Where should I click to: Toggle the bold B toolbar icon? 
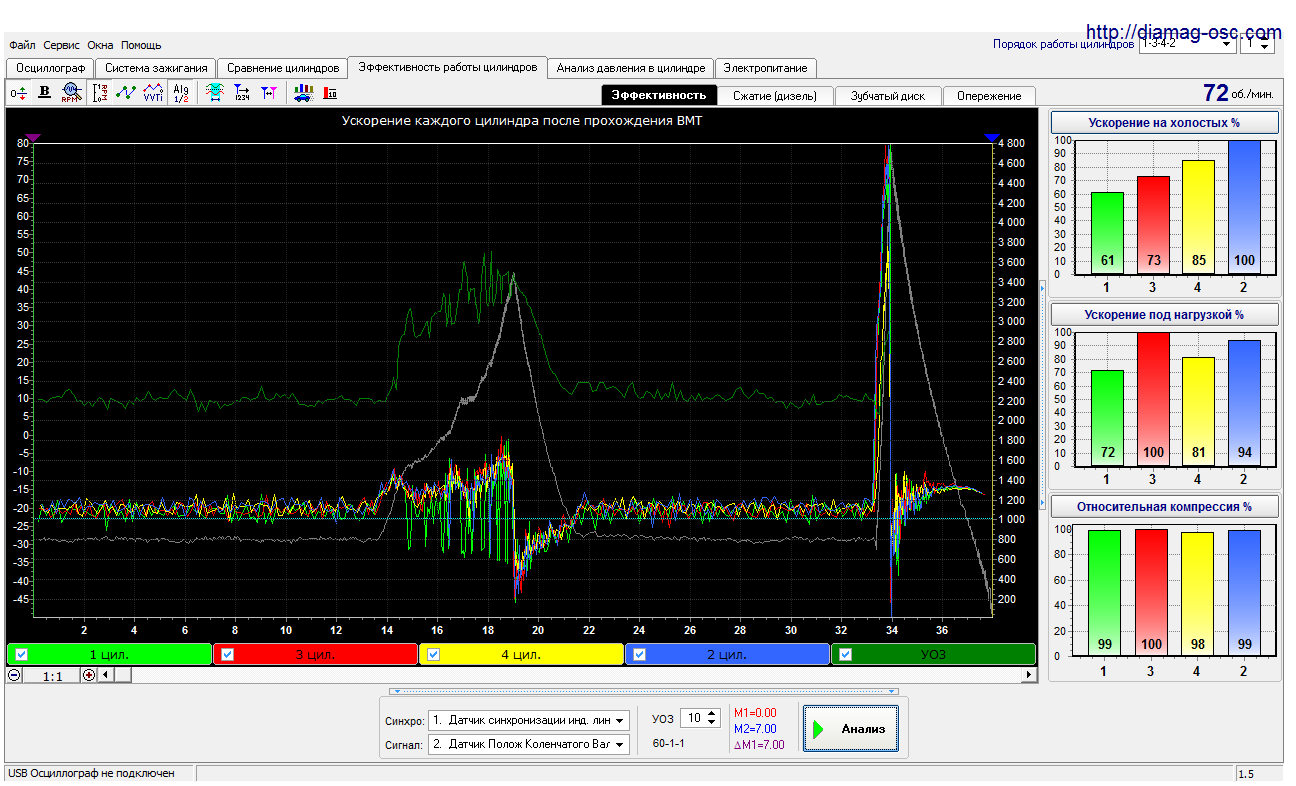[44, 93]
